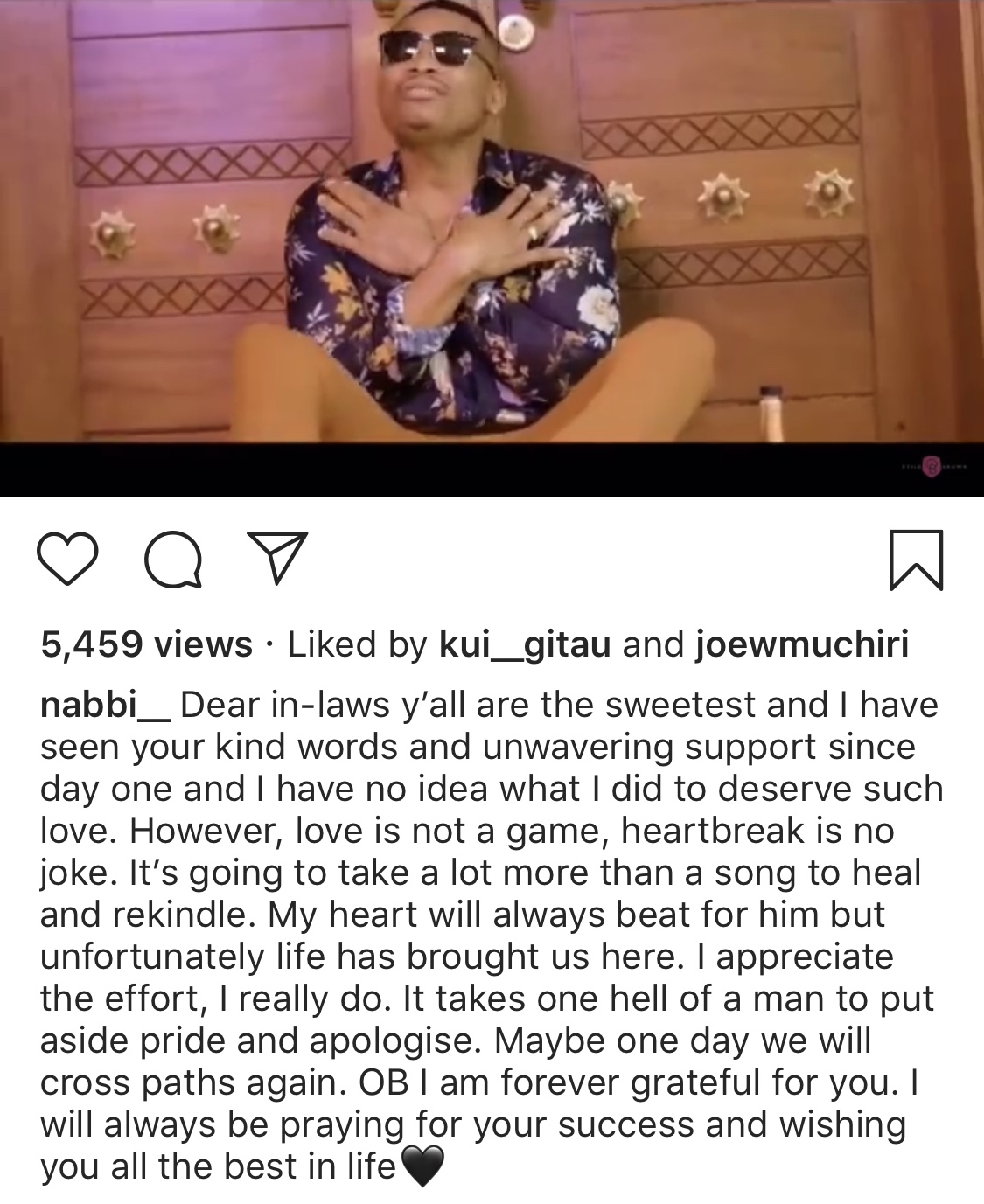Click the black letterbox bar under video
The height and width of the screenshot is (1204, 984).
coord(492,470)
